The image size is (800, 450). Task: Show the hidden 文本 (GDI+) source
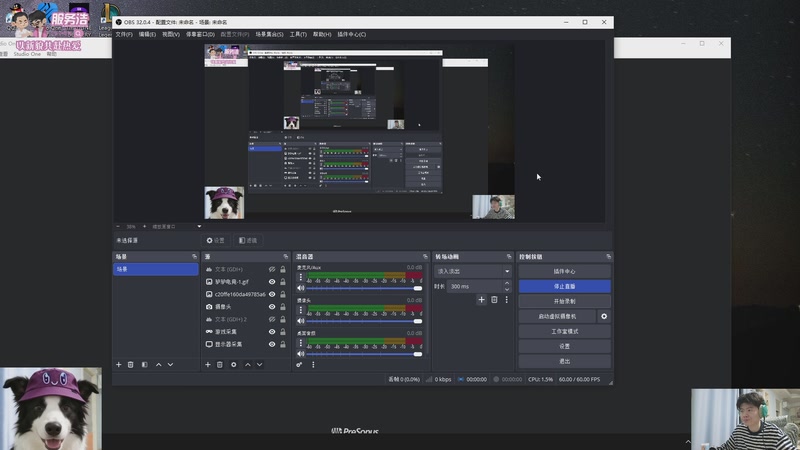(272, 269)
